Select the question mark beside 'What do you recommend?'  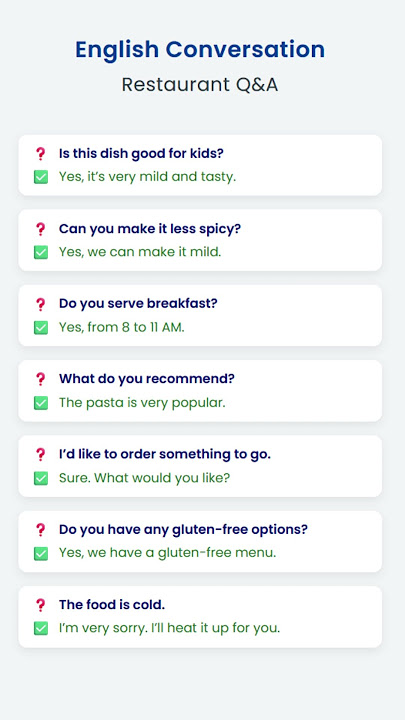[x=41, y=379]
